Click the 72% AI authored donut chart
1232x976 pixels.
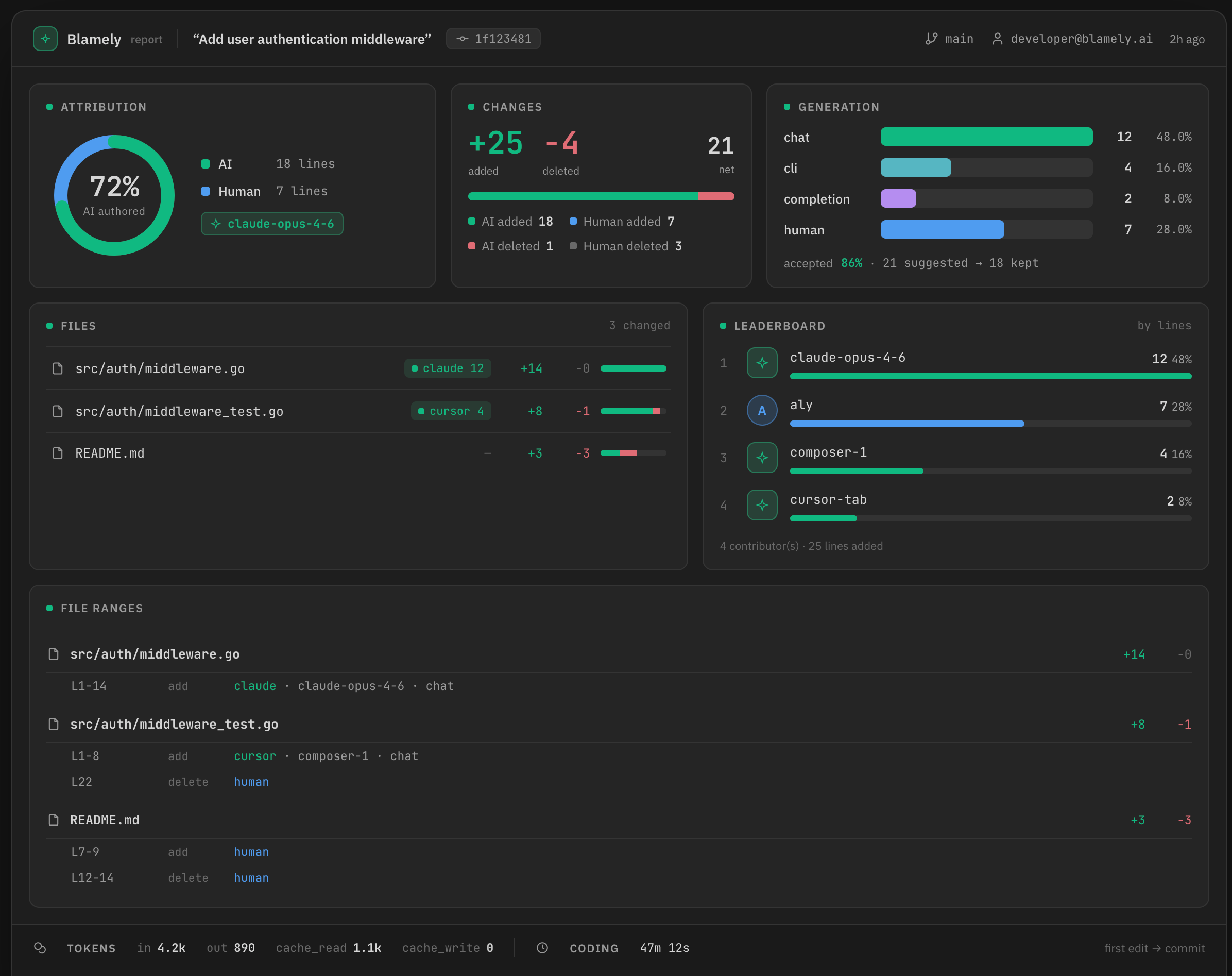tap(114, 195)
